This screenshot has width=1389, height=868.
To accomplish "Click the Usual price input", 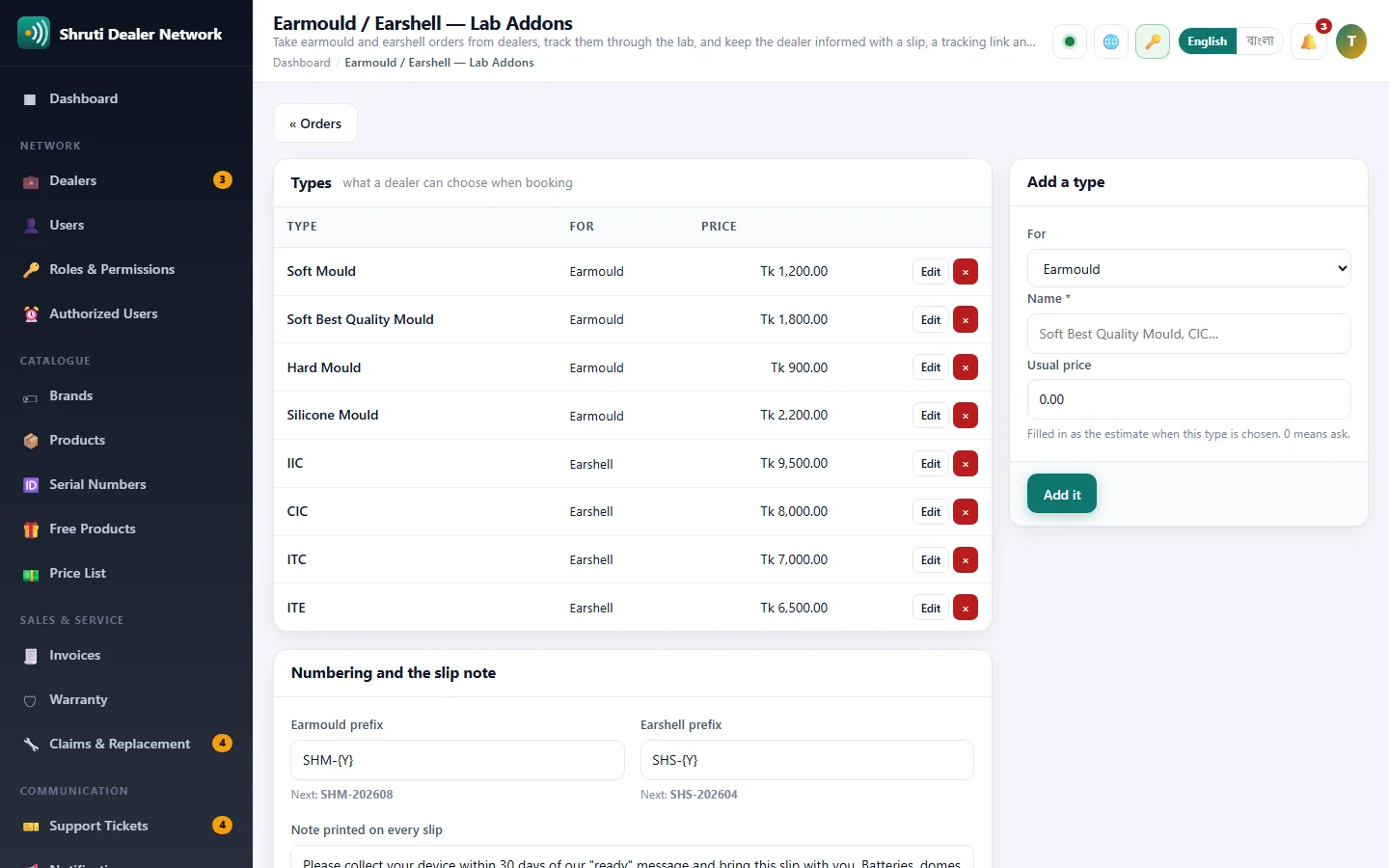I will 1188,399.
